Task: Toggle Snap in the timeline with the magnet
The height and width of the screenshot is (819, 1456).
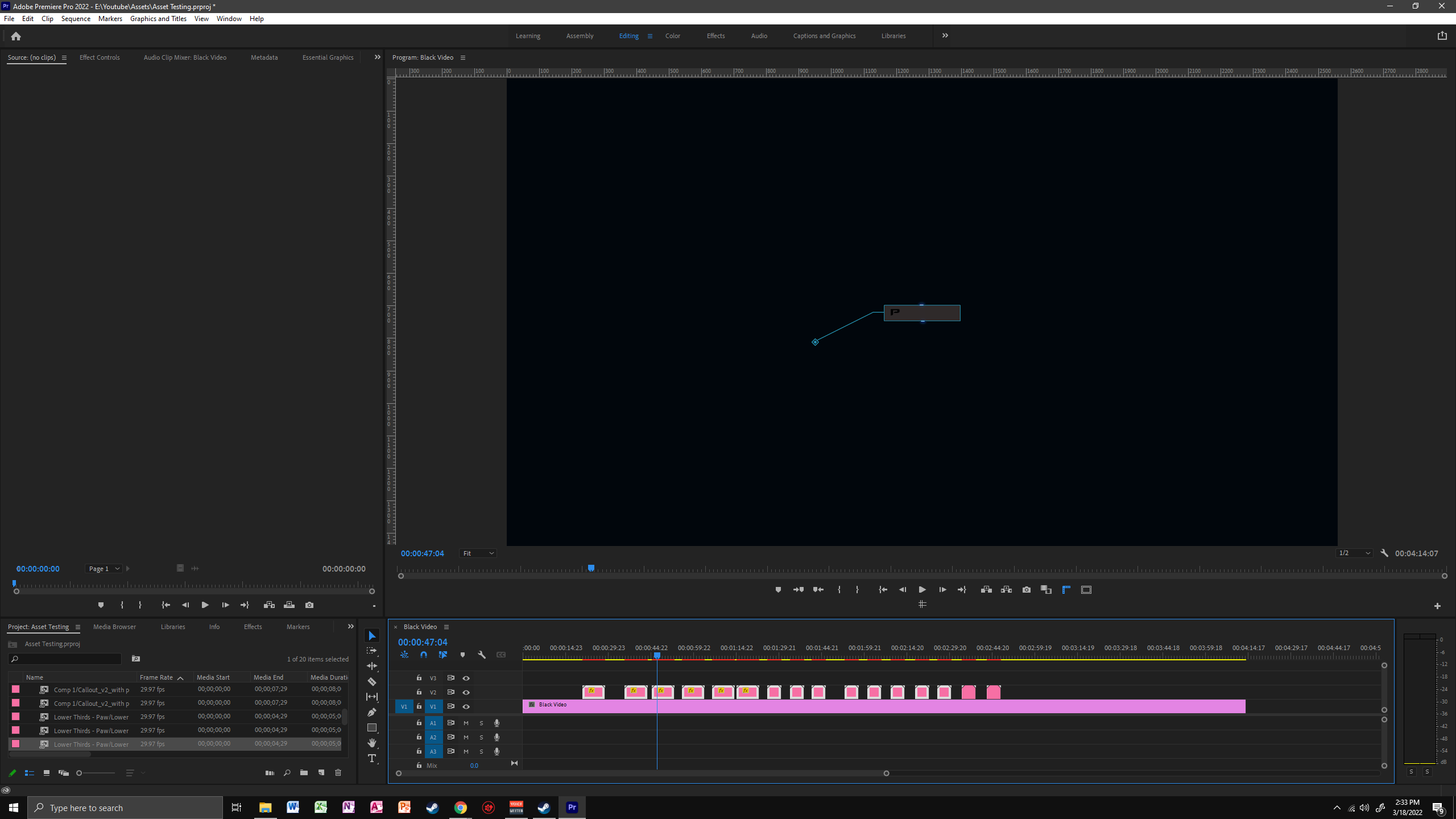Action: [x=423, y=655]
